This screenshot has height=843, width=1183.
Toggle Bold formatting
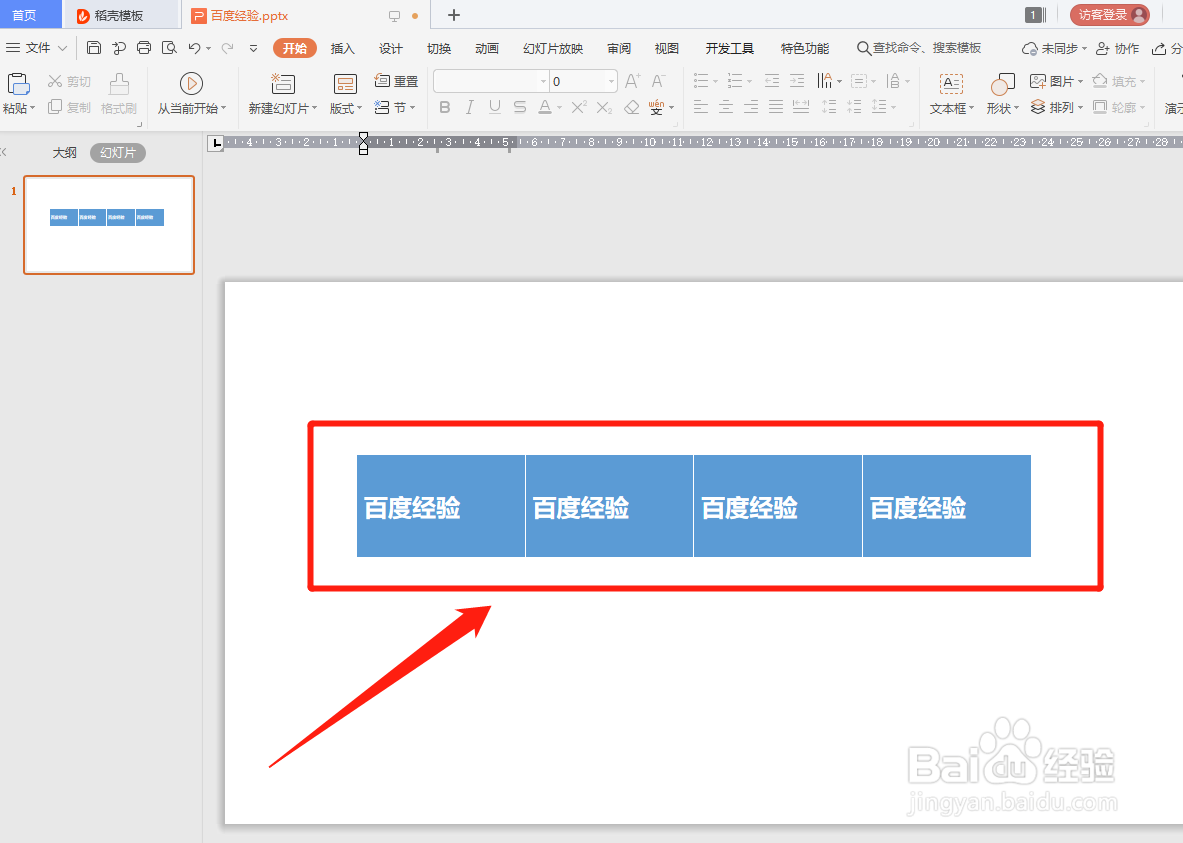coord(445,107)
